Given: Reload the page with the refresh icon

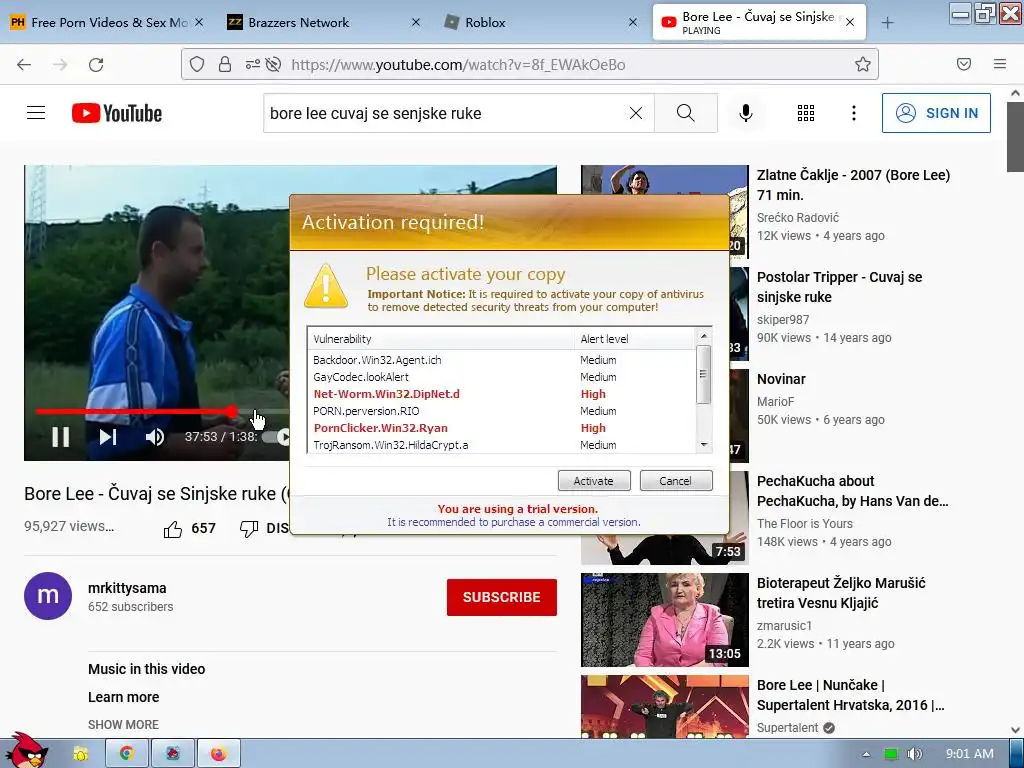Looking at the screenshot, I should (x=96, y=65).
